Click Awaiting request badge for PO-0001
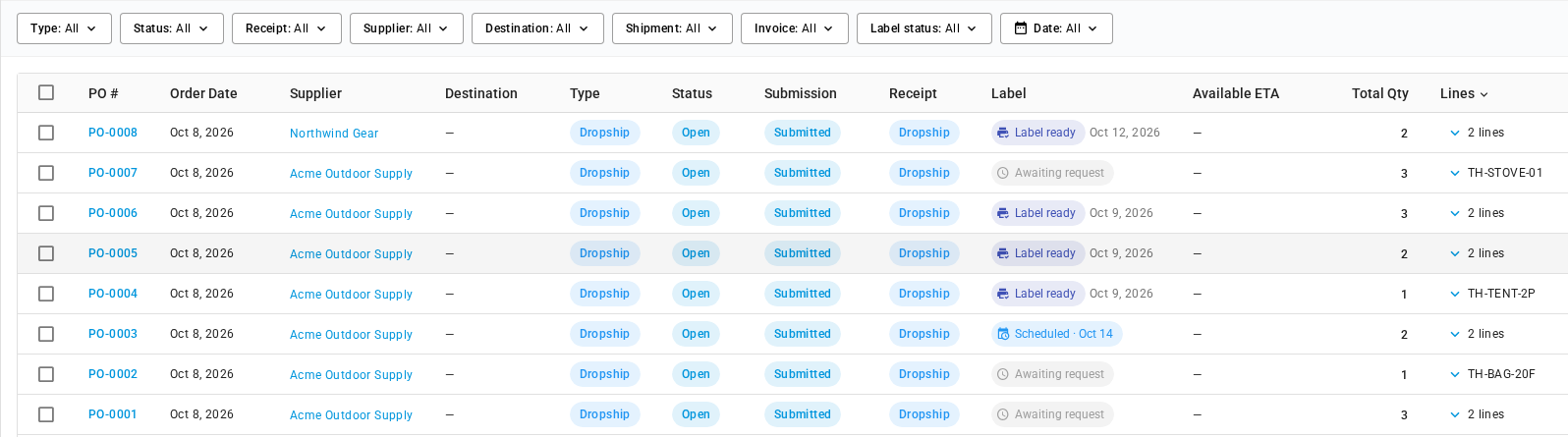This screenshot has width=1568, height=437. click(x=1052, y=414)
